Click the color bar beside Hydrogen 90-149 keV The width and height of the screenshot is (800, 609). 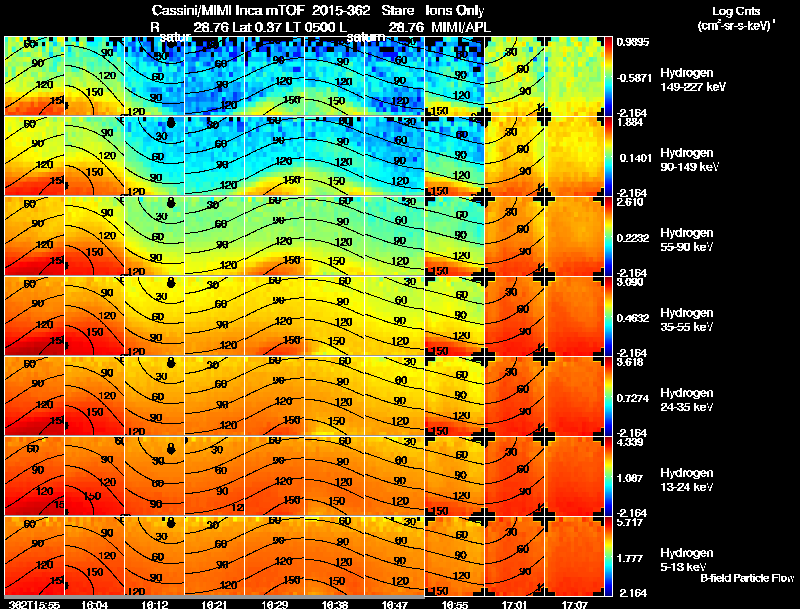click(608, 156)
